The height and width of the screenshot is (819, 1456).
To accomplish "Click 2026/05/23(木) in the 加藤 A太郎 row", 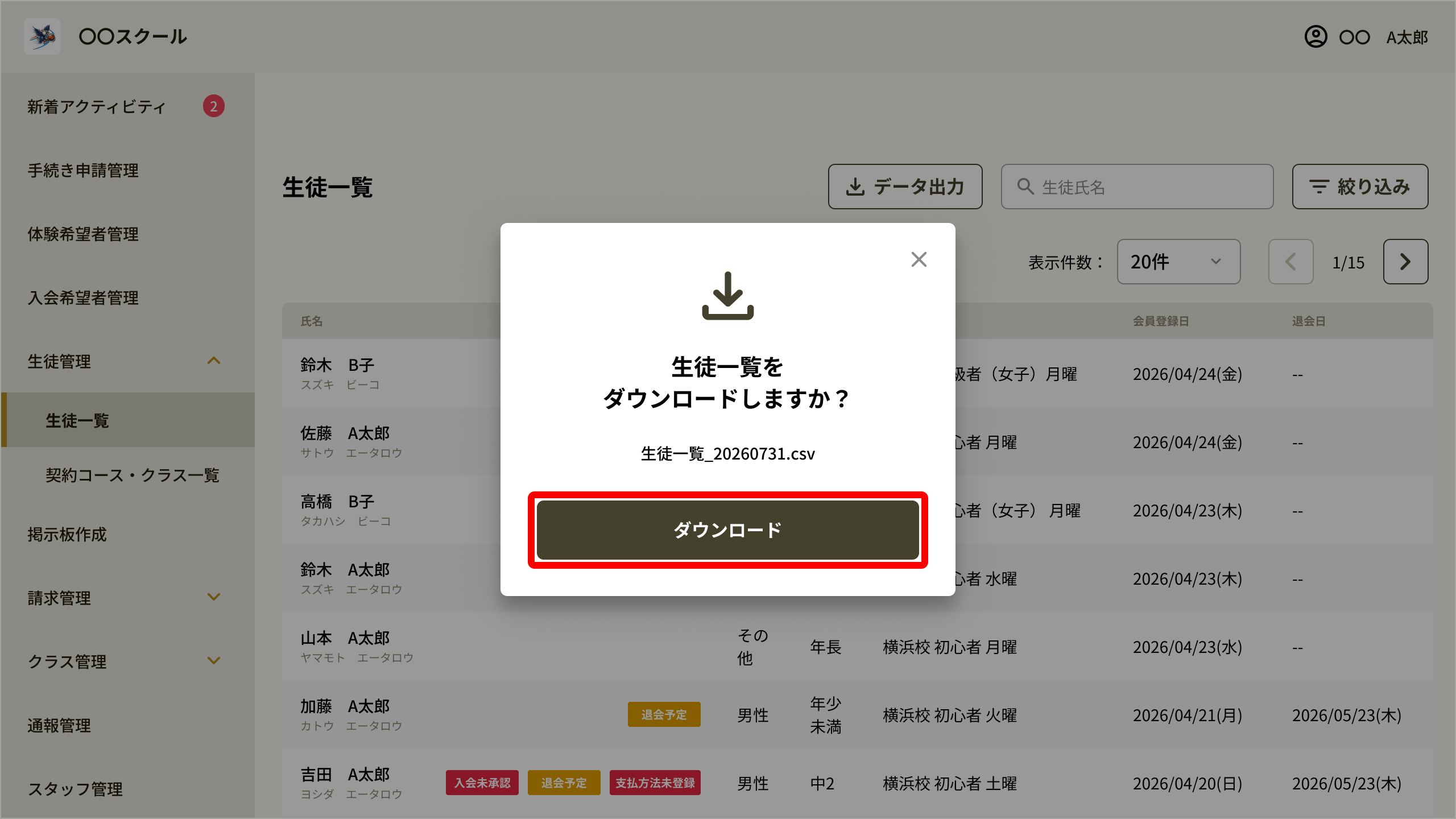I will (x=1346, y=715).
